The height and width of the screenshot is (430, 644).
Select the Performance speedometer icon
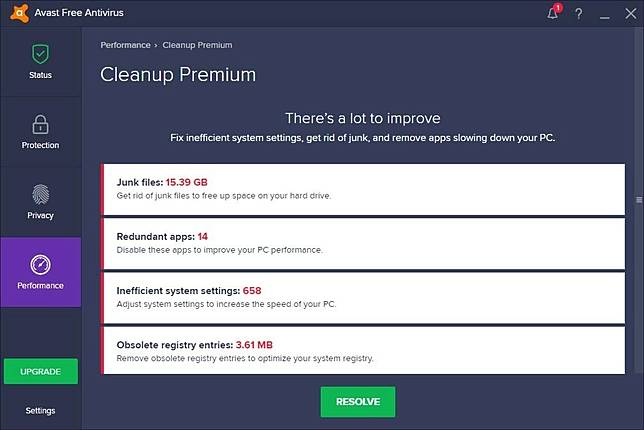(x=40, y=264)
